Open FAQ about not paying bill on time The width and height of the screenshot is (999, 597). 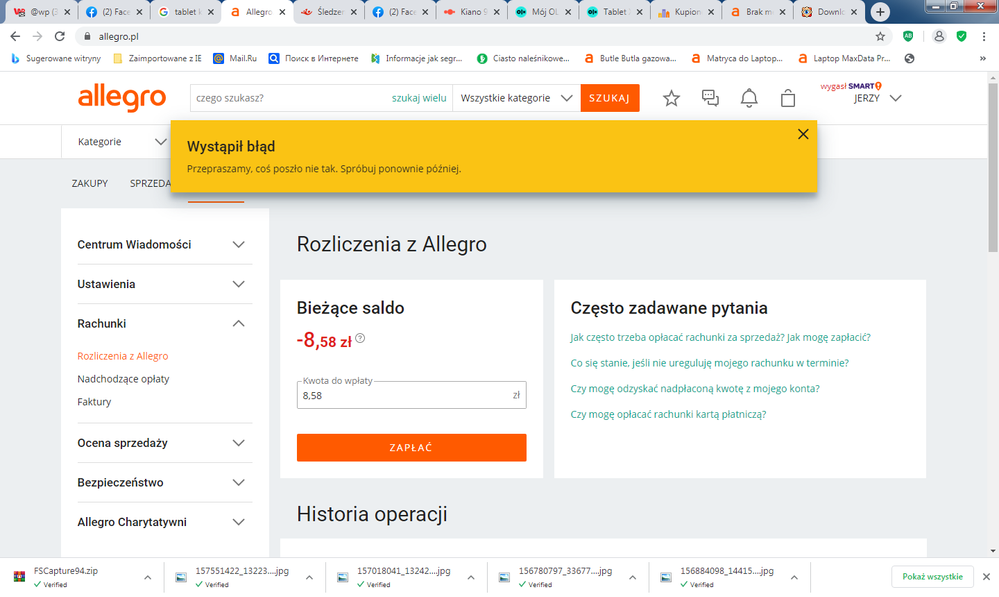[x=709, y=363]
